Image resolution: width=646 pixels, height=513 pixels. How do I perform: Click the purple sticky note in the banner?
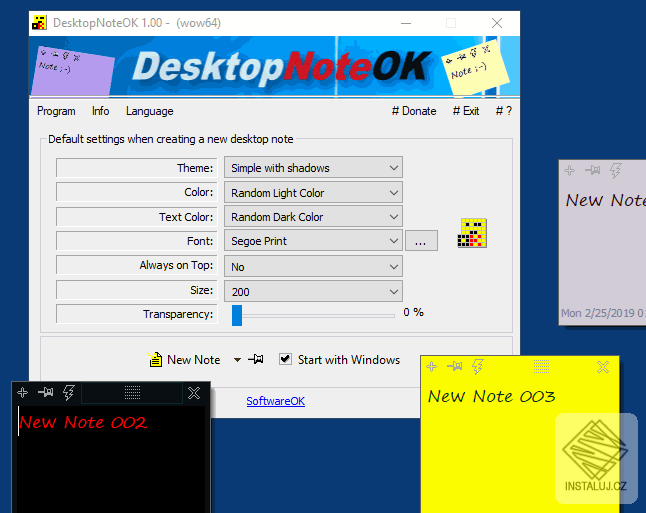[x=73, y=70]
